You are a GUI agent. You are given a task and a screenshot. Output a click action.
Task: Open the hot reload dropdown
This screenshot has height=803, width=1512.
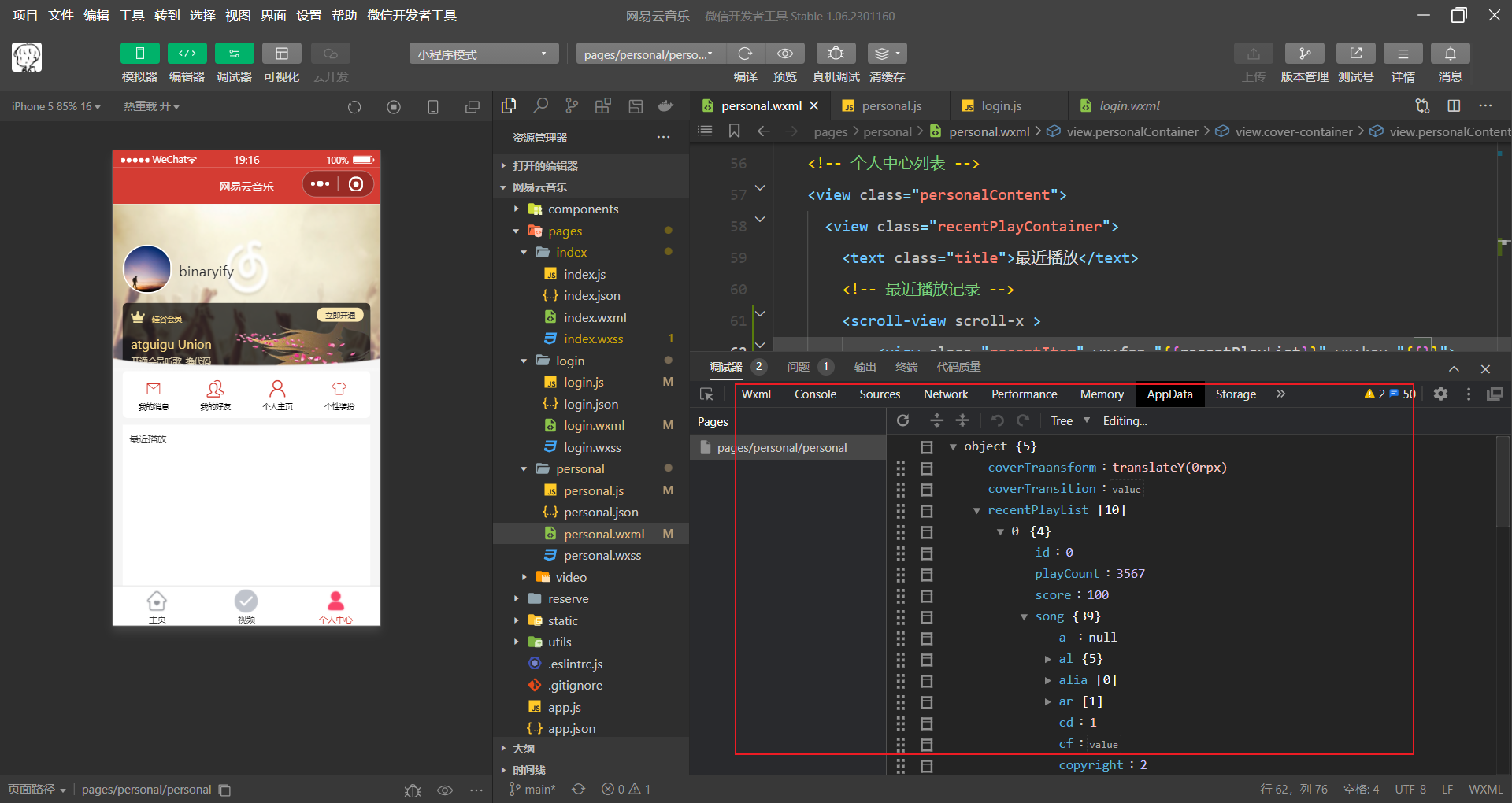tap(151, 106)
